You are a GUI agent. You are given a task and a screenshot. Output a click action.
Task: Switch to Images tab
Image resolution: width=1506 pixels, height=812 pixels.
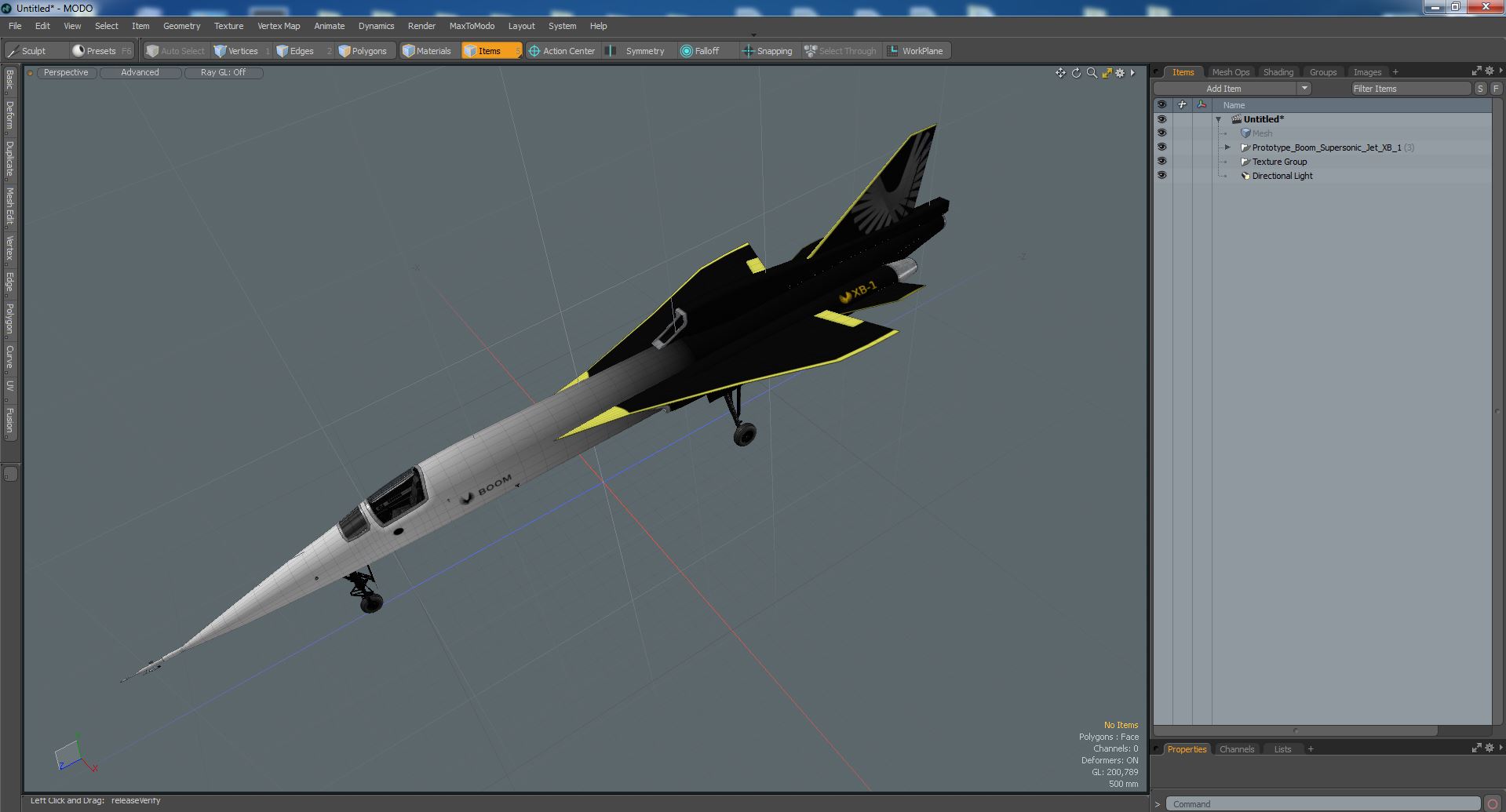(1367, 72)
